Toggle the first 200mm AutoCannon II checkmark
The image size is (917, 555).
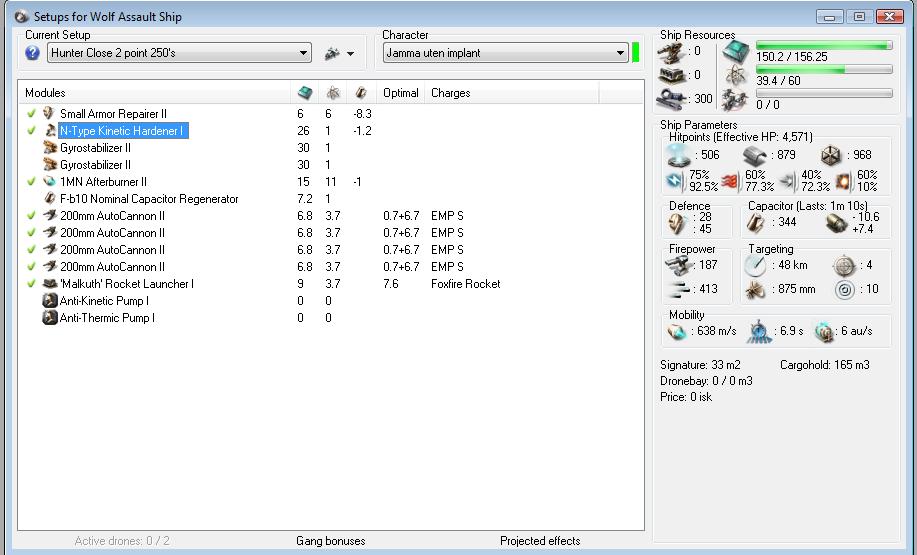click(x=32, y=215)
